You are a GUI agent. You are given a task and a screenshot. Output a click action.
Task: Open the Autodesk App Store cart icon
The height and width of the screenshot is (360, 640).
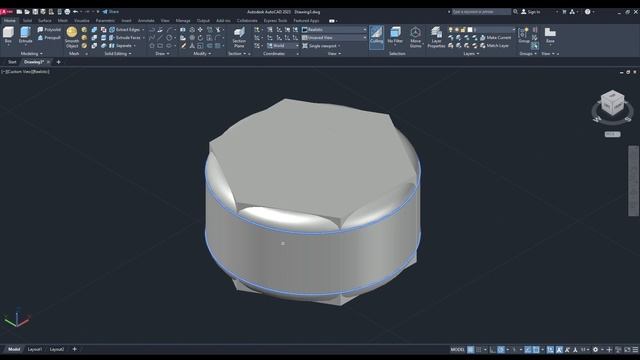click(564, 12)
